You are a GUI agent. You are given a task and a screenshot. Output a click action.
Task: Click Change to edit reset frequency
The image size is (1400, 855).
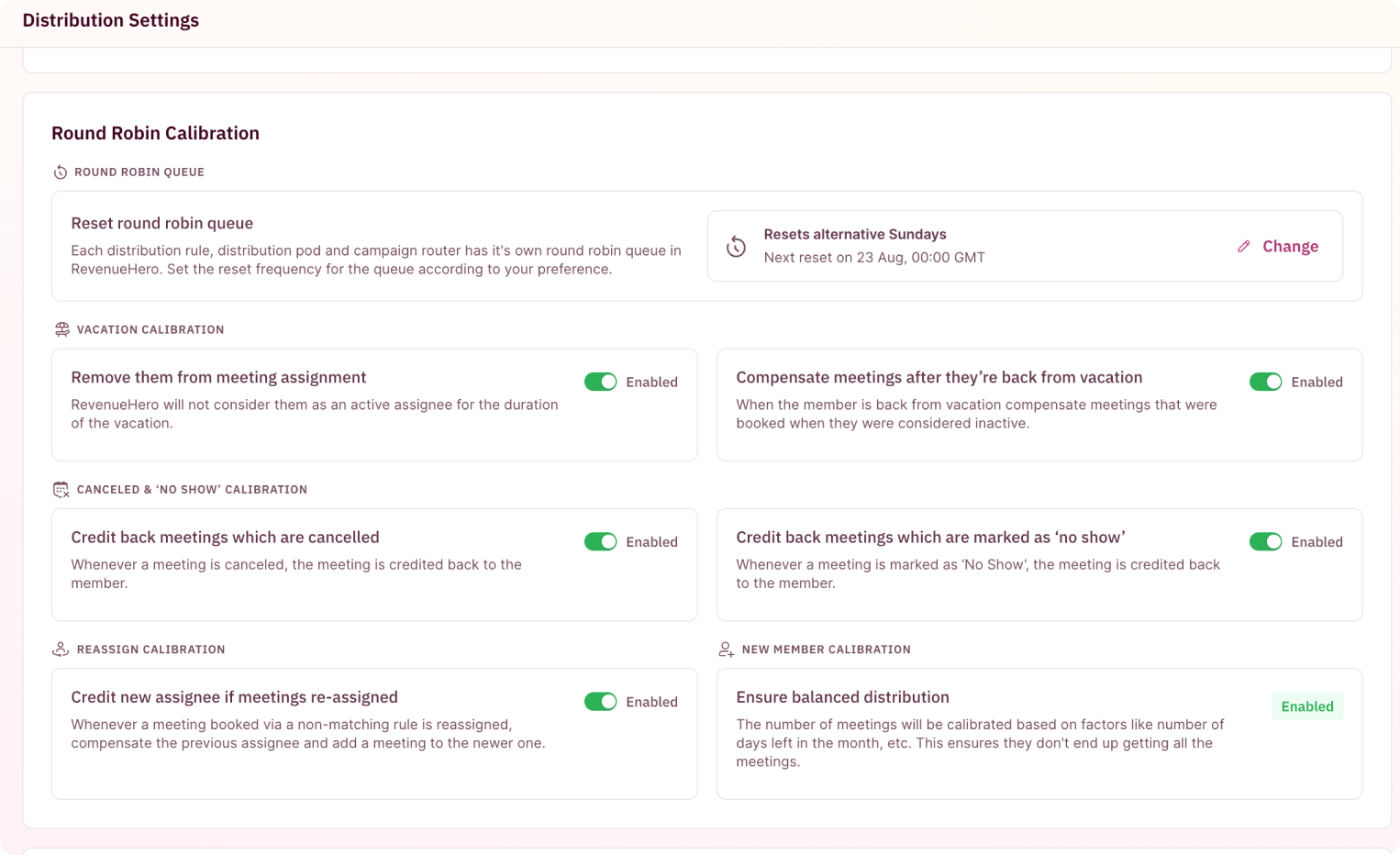pyautogui.click(x=1290, y=246)
